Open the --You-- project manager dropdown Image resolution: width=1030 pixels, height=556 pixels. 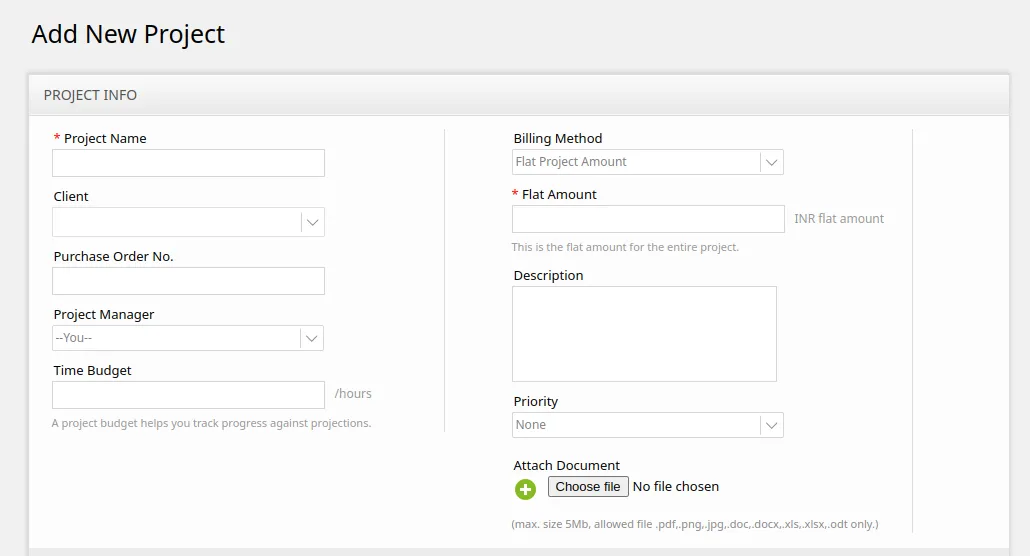188,338
